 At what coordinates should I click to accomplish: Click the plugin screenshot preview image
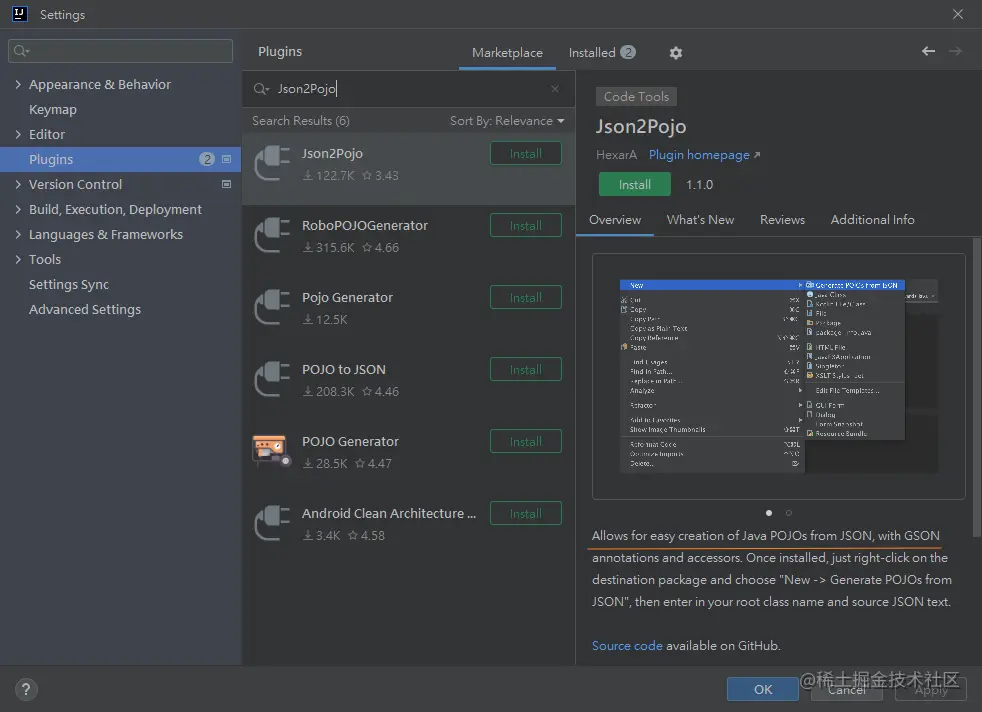click(x=778, y=376)
